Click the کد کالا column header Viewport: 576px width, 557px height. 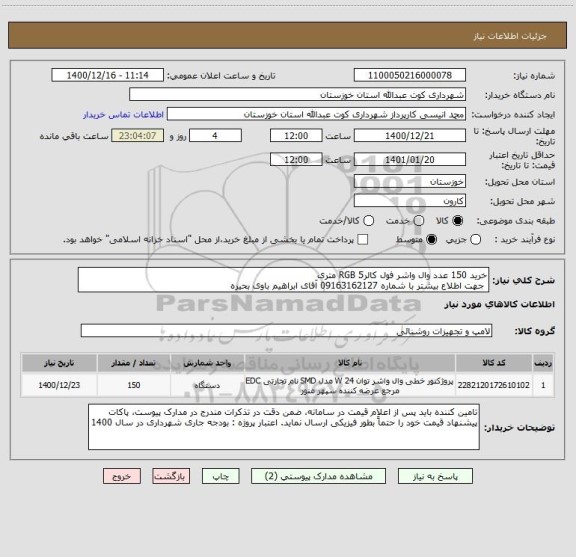coord(494,363)
